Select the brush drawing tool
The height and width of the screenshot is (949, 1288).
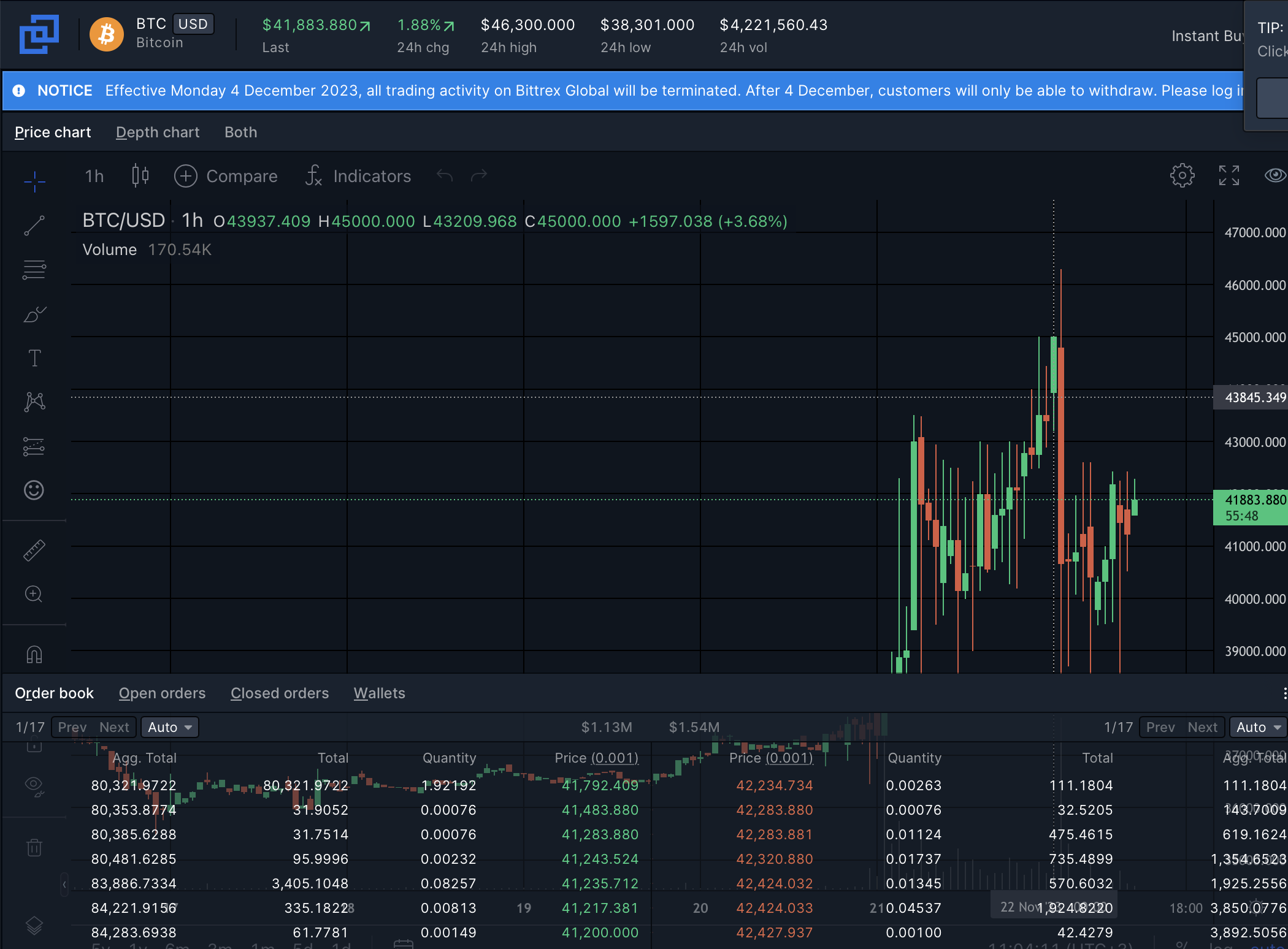point(34,314)
